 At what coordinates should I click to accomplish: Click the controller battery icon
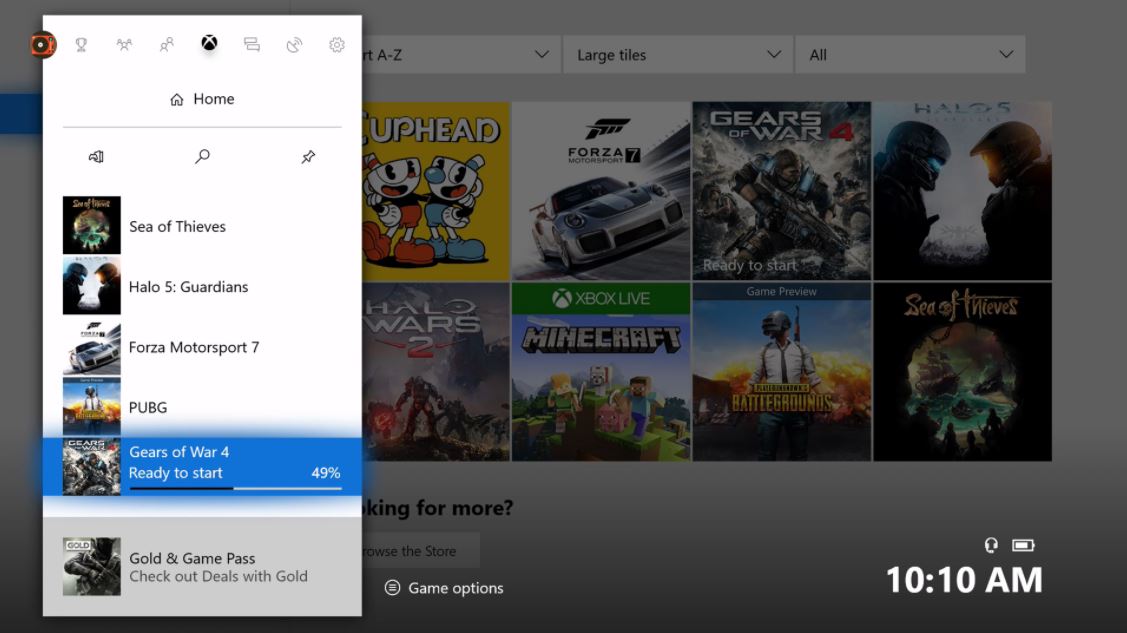click(1024, 545)
